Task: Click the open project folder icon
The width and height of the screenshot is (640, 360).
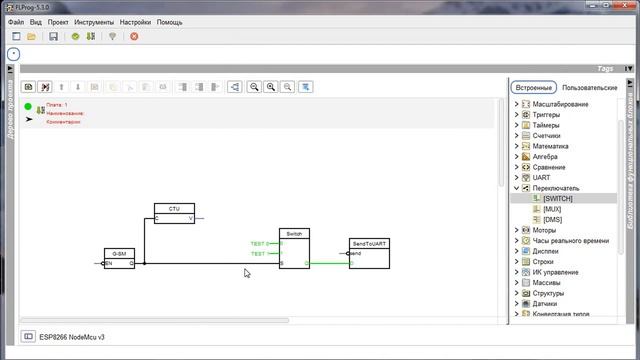Action: coord(31,37)
